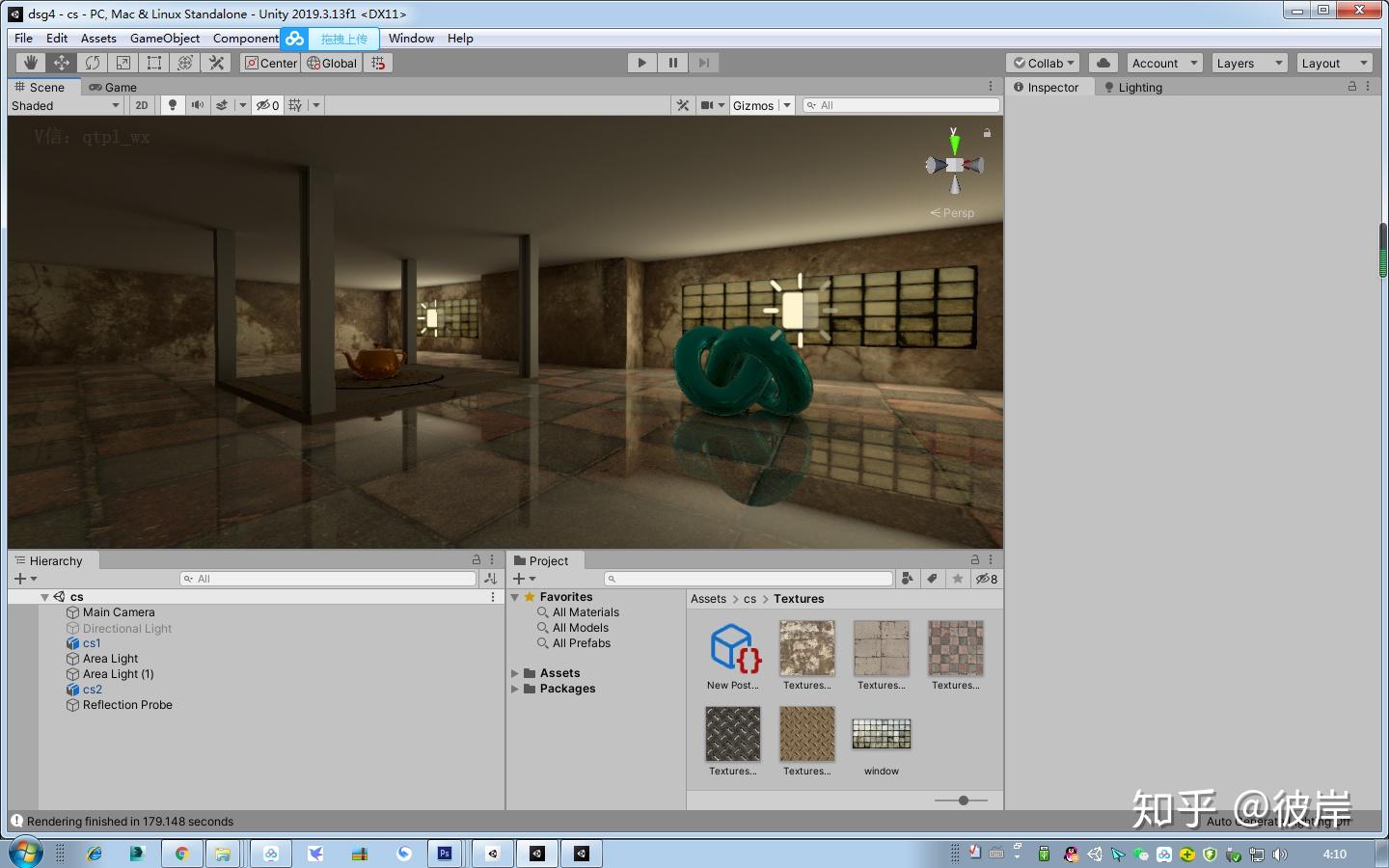
Task: Click the Pause button in the toolbar
Action: [672, 62]
